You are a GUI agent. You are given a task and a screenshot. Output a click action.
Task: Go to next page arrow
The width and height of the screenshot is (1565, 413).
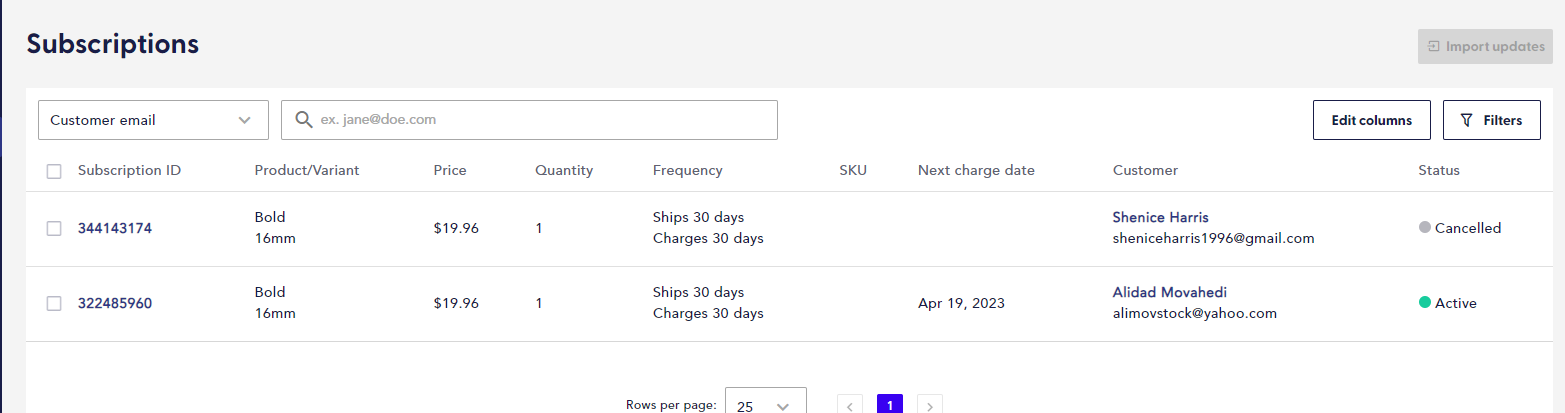coord(930,404)
